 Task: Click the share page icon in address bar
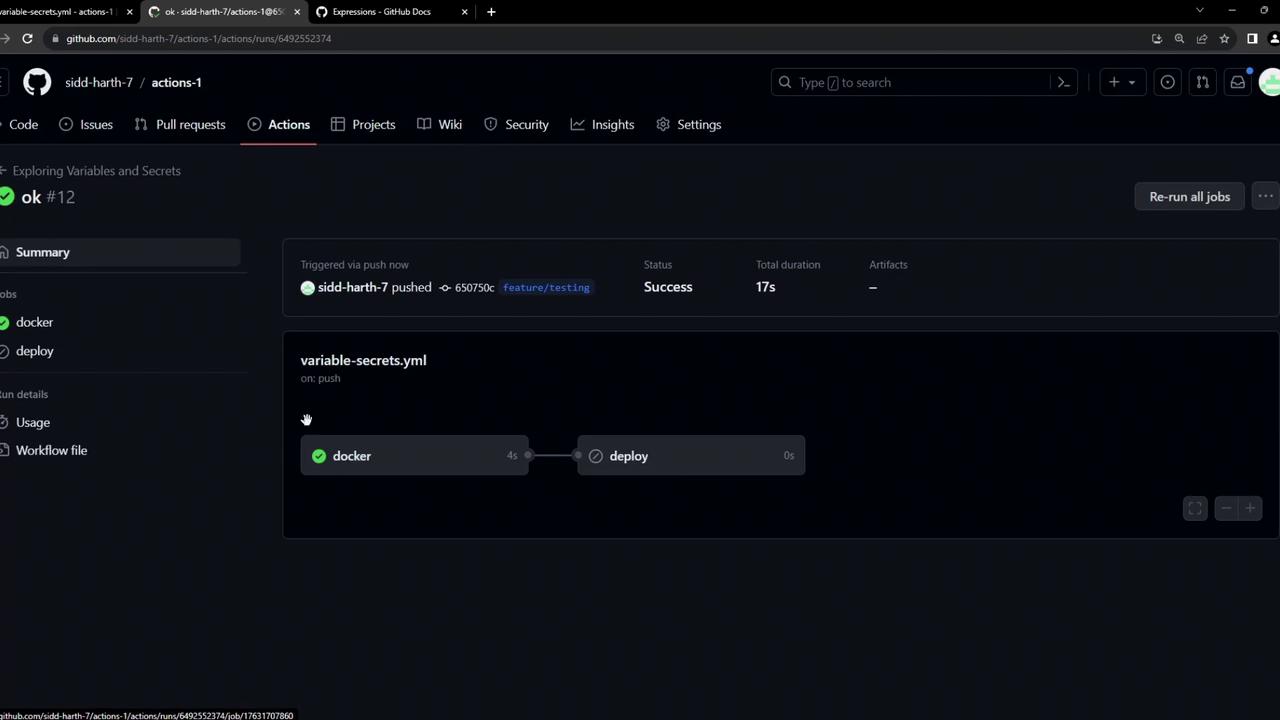(1202, 38)
